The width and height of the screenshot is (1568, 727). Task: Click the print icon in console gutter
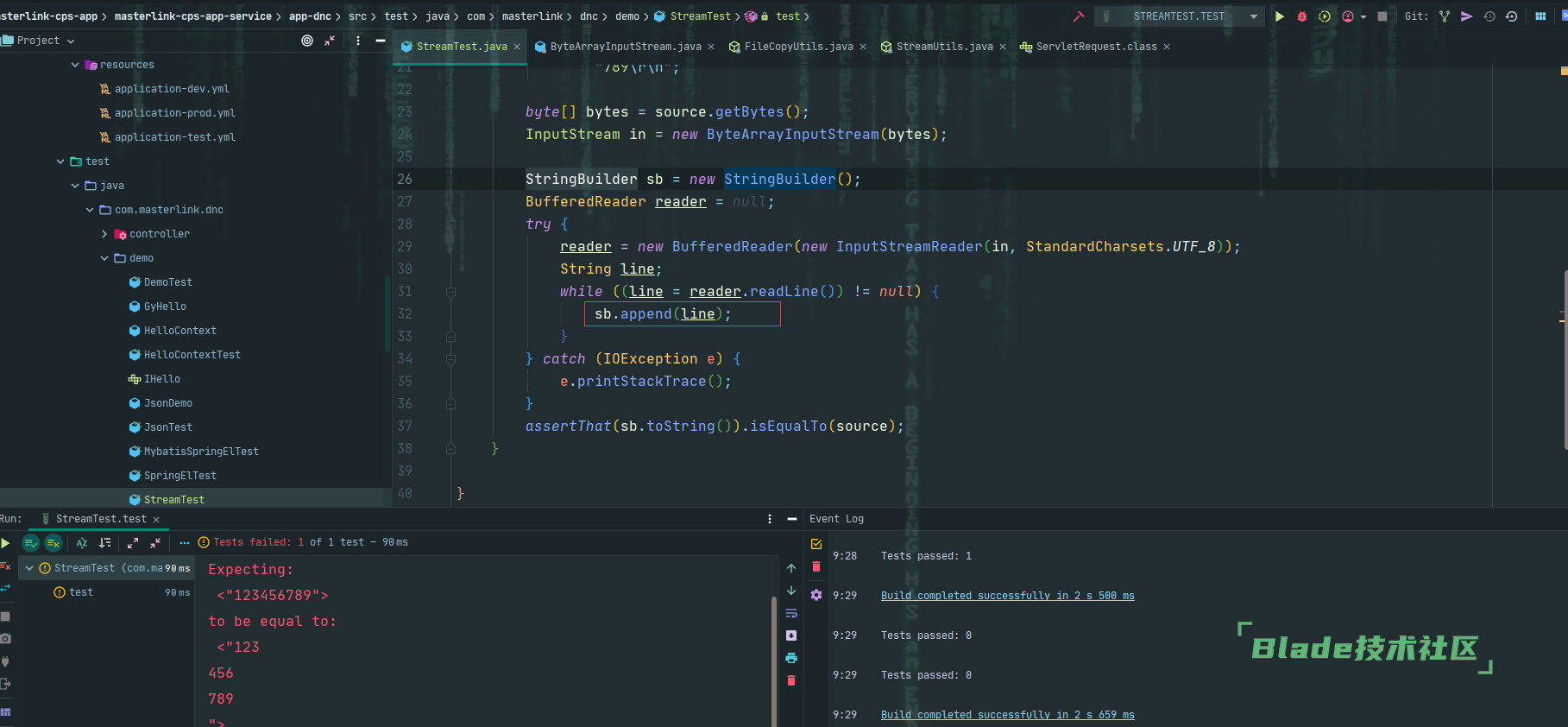791,658
